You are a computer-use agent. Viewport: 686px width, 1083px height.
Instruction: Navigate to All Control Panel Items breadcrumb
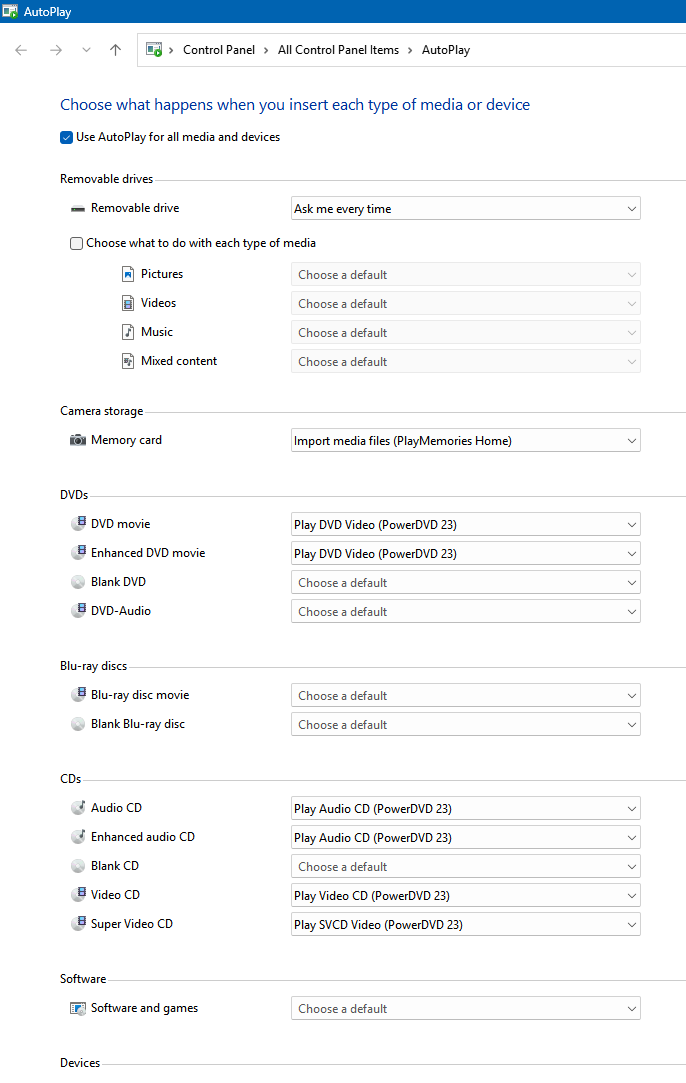pyautogui.click(x=338, y=50)
